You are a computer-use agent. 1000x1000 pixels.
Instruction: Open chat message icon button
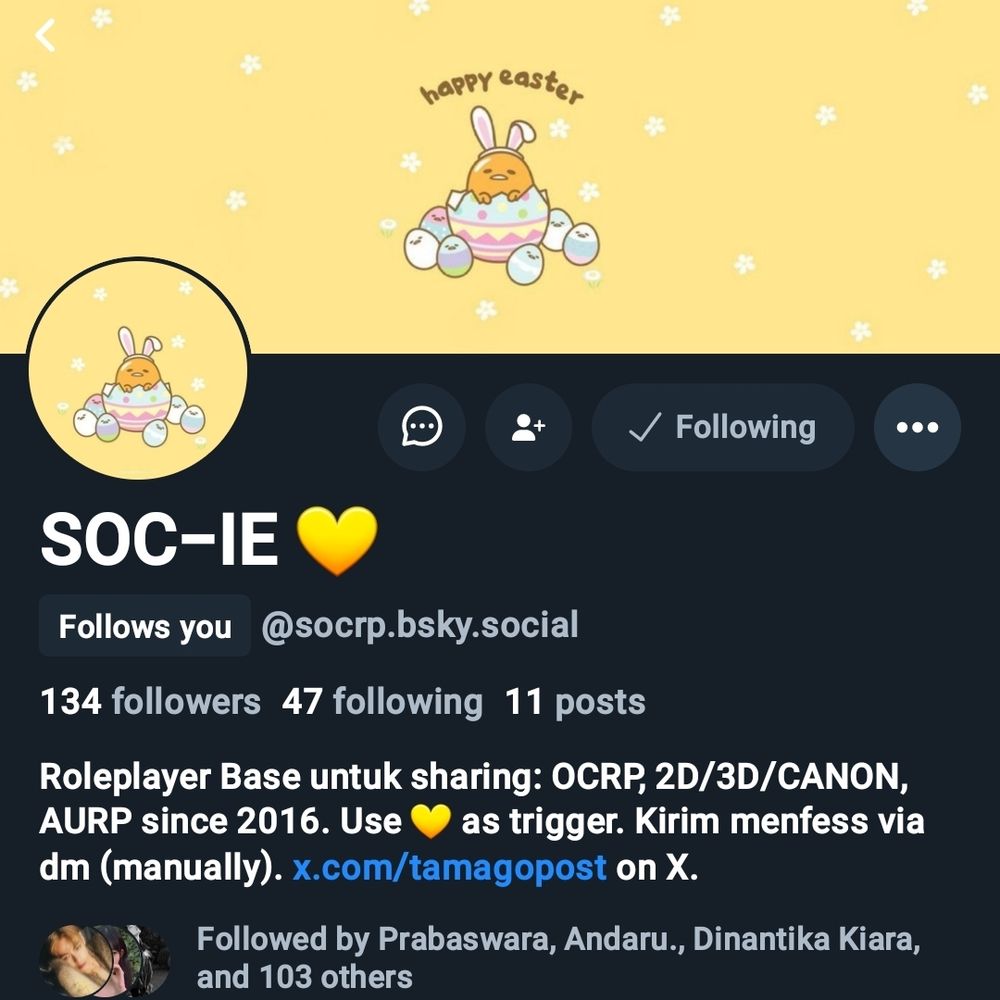[x=422, y=427]
